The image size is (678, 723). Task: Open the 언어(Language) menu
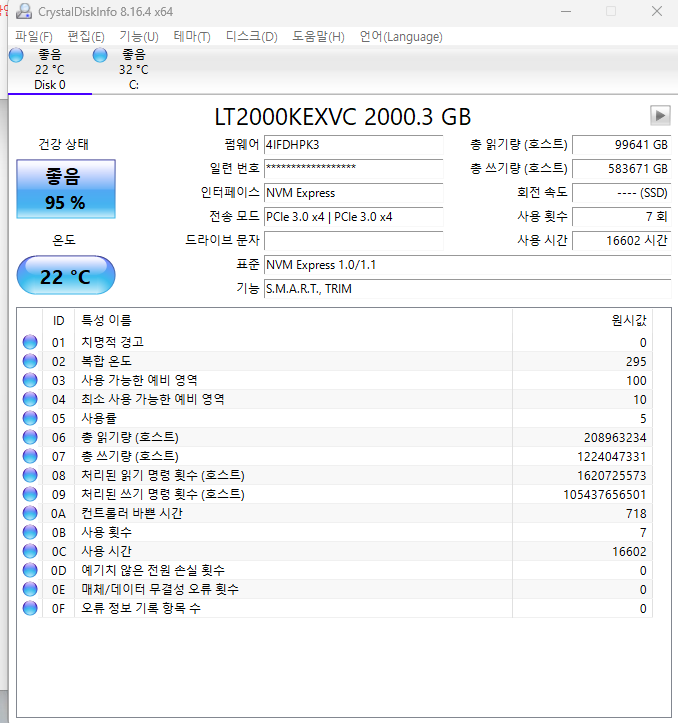click(x=401, y=36)
